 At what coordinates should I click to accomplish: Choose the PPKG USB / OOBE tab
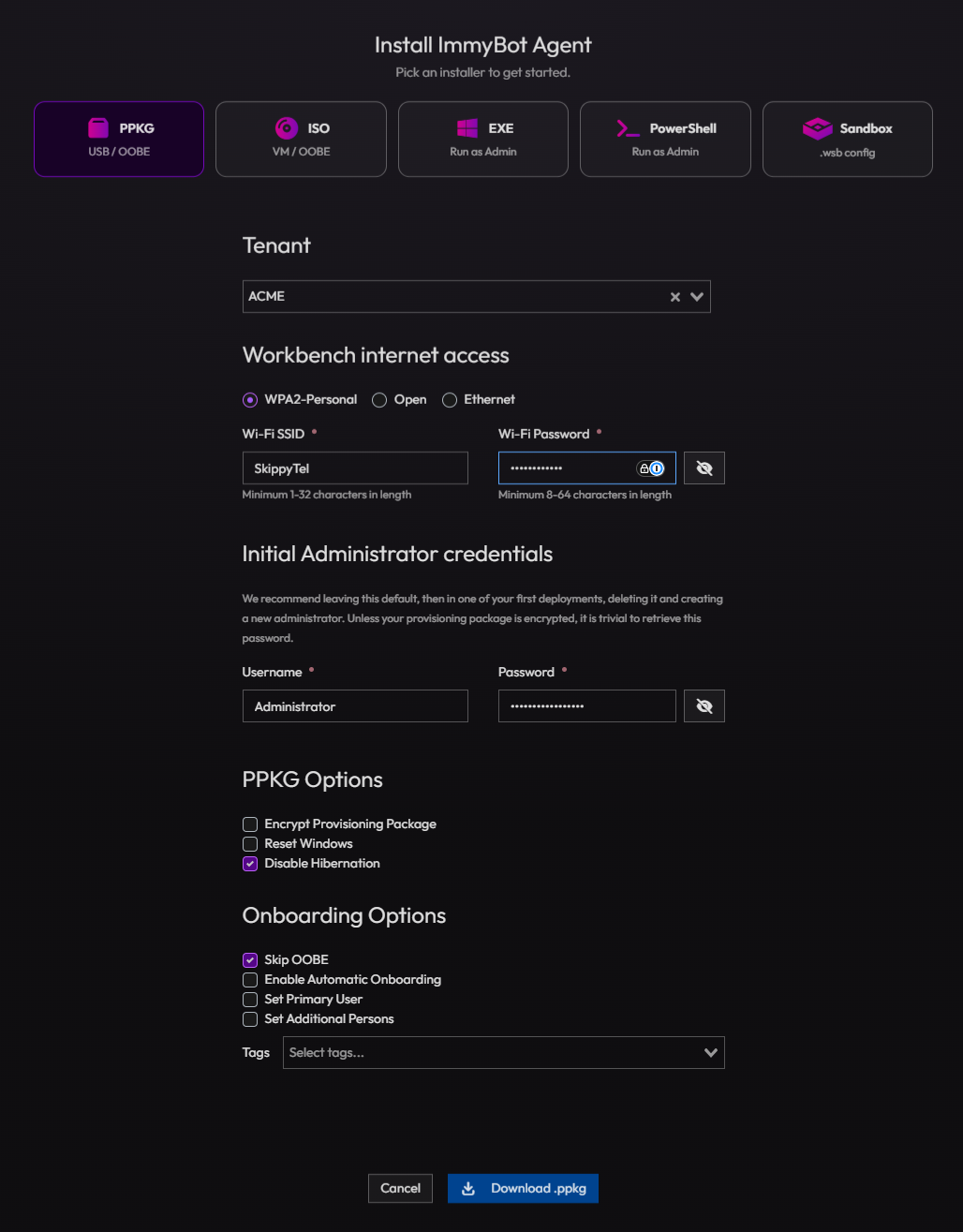point(119,139)
